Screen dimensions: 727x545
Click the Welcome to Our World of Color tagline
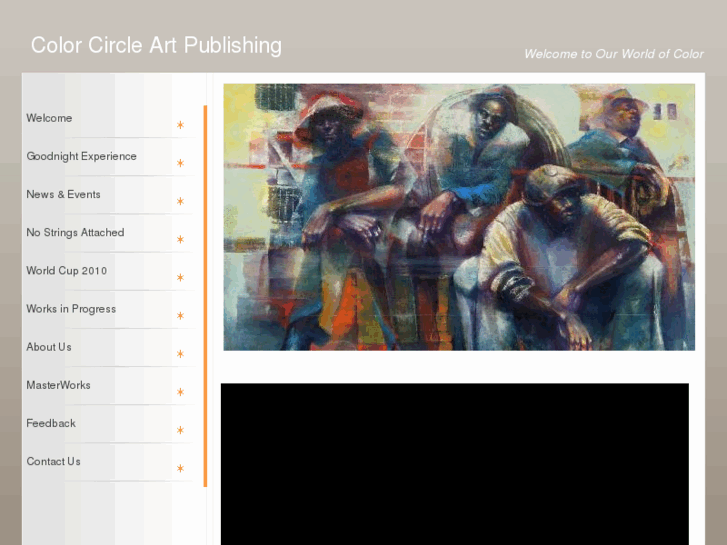click(x=614, y=54)
